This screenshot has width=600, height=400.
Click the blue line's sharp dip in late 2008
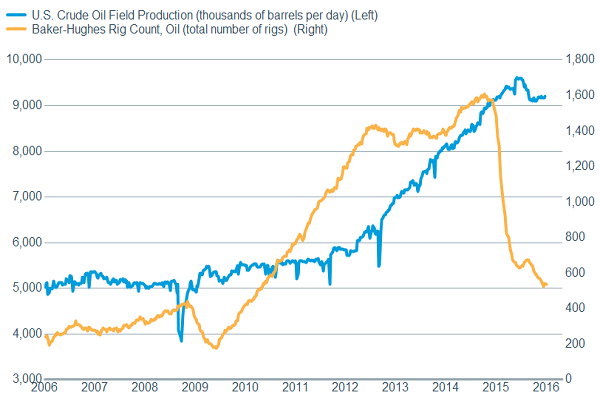point(181,340)
